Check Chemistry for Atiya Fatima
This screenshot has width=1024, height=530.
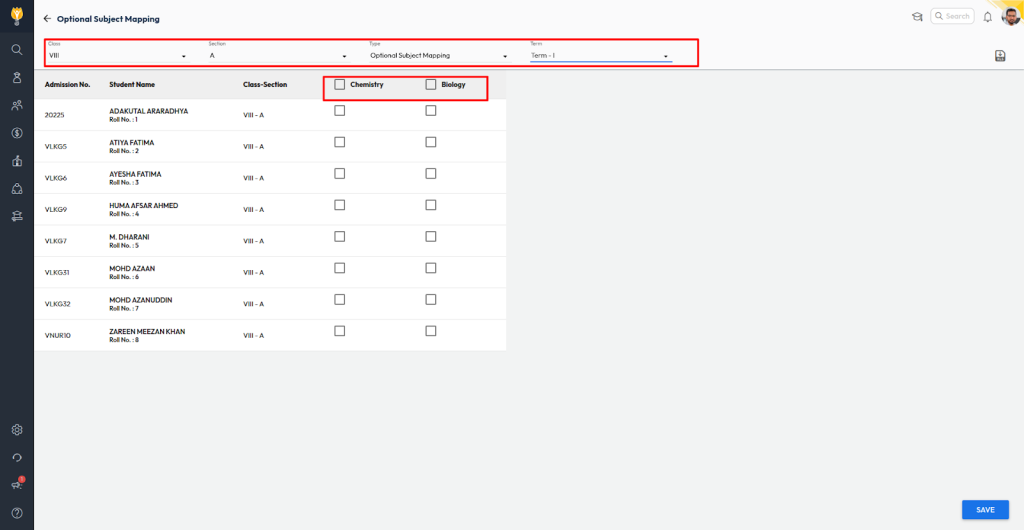(340, 142)
